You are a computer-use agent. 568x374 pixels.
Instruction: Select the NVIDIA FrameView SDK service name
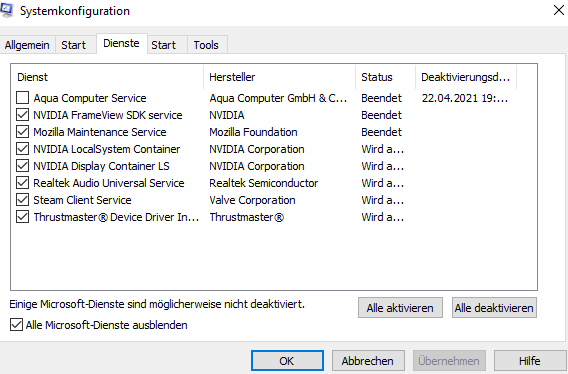click(108, 115)
